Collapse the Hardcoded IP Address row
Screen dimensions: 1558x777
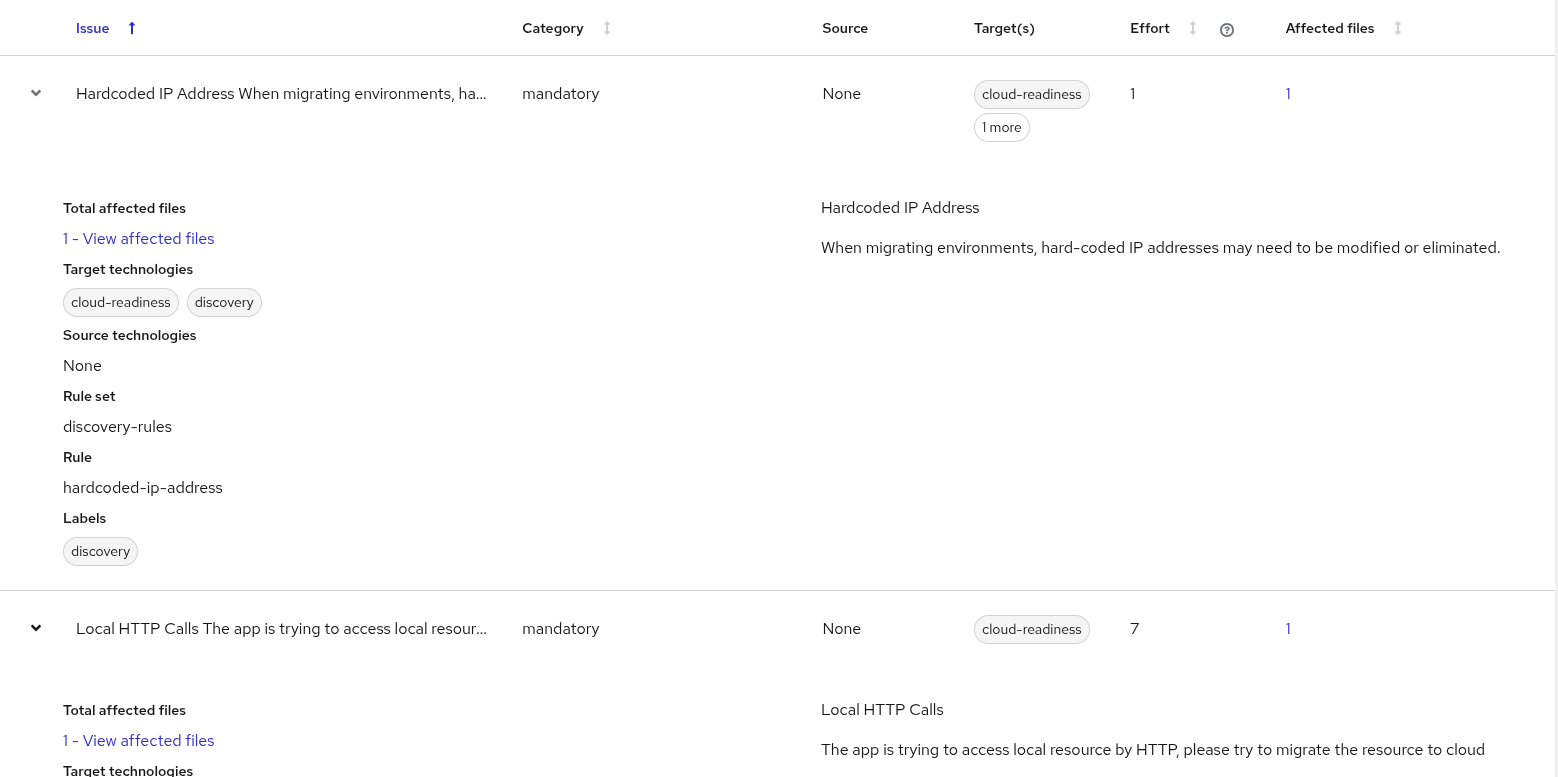pos(36,93)
